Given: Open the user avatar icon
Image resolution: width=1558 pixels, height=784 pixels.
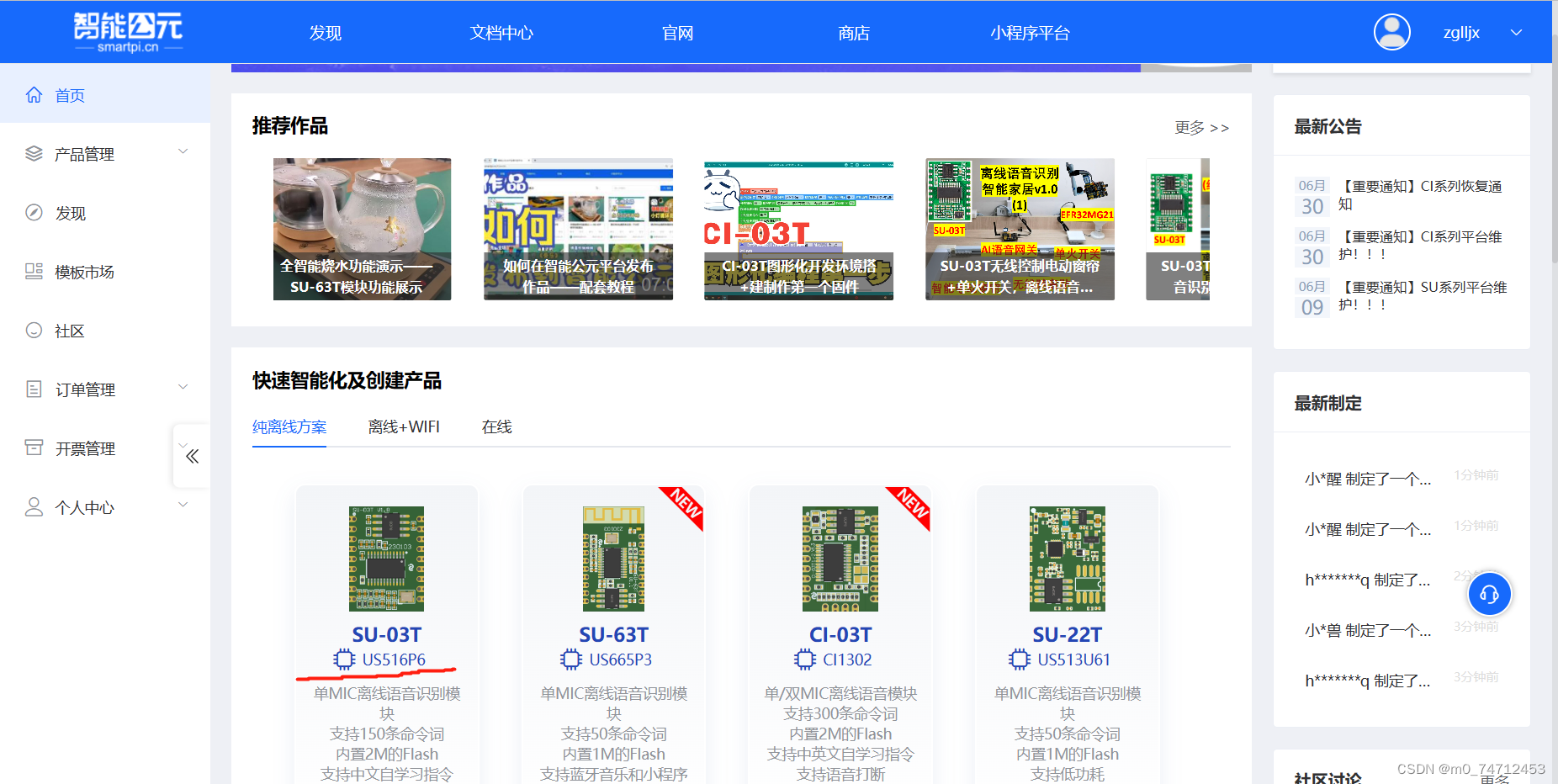Looking at the screenshot, I should (x=1391, y=33).
